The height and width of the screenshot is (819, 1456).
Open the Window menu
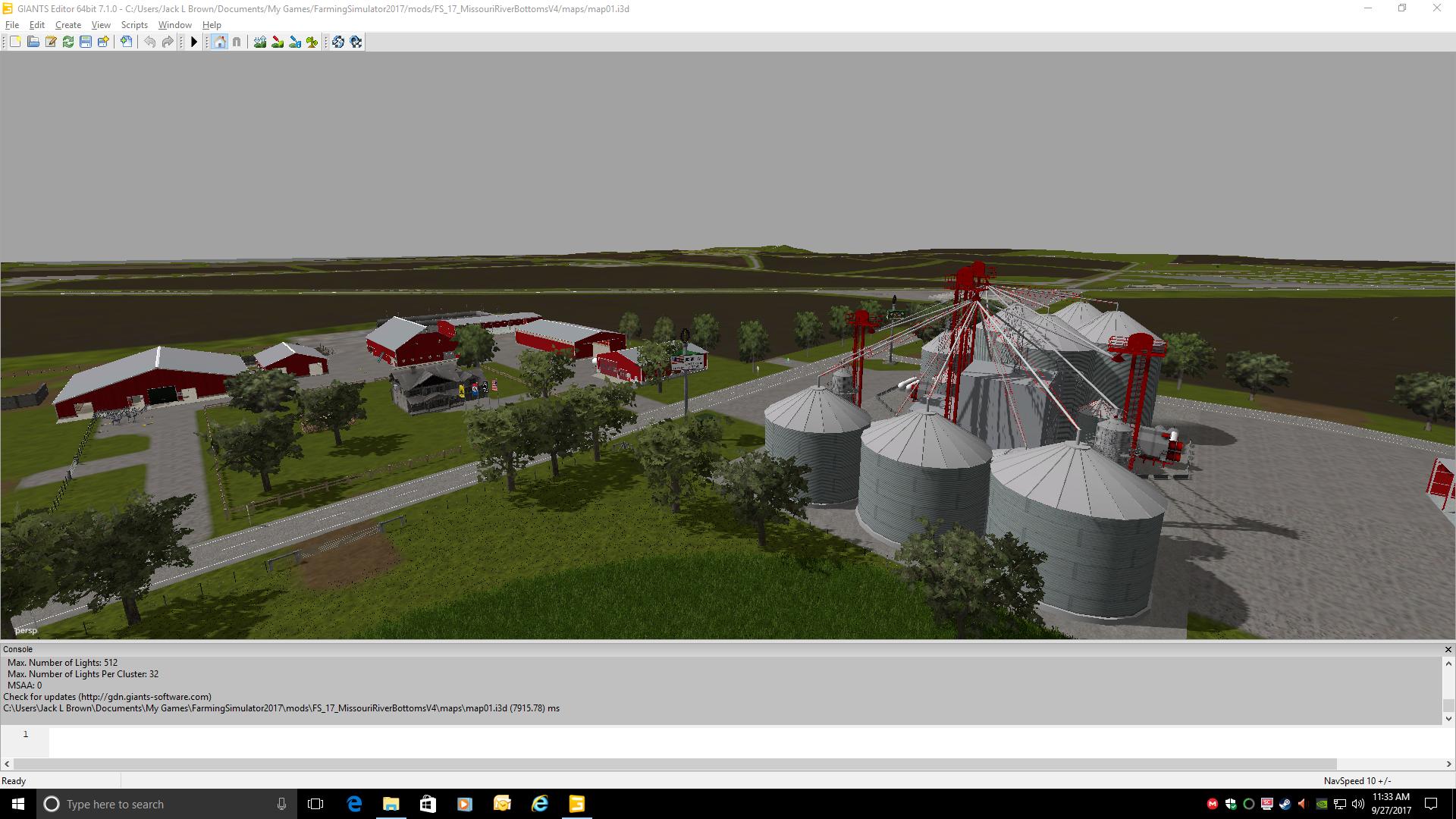click(174, 25)
